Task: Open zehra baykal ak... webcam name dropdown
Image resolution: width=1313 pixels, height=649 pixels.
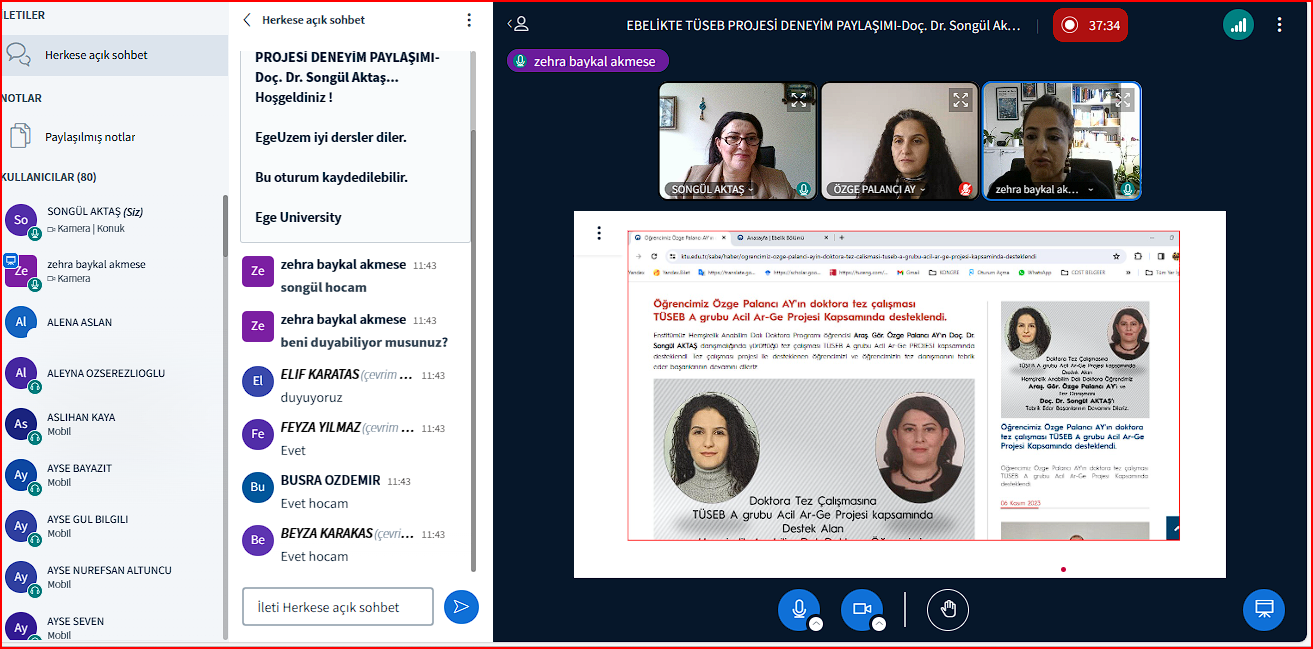Action: click(x=1044, y=189)
